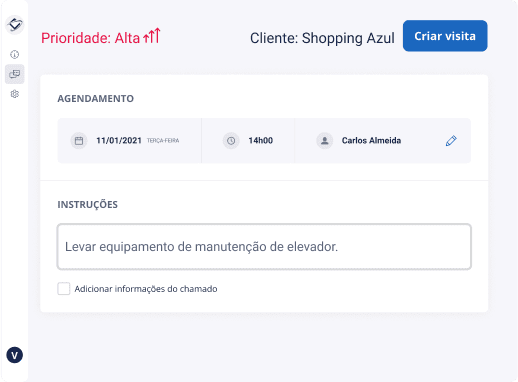Click the technician name Carlos Almeida
This screenshot has height=382, width=518.
(x=371, y=141)
